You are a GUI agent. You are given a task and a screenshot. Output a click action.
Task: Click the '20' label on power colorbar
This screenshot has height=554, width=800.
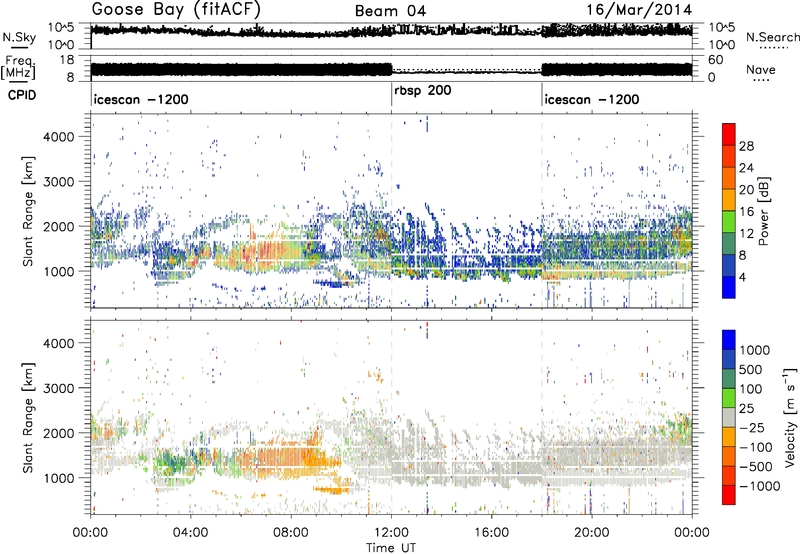tap(746, 190)
